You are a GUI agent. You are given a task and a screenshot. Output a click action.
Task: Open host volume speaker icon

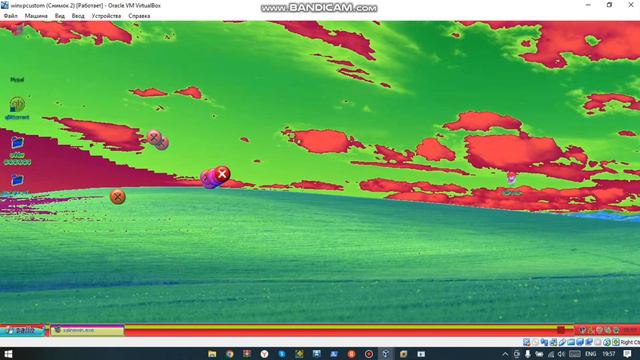(x=561, y=354)
